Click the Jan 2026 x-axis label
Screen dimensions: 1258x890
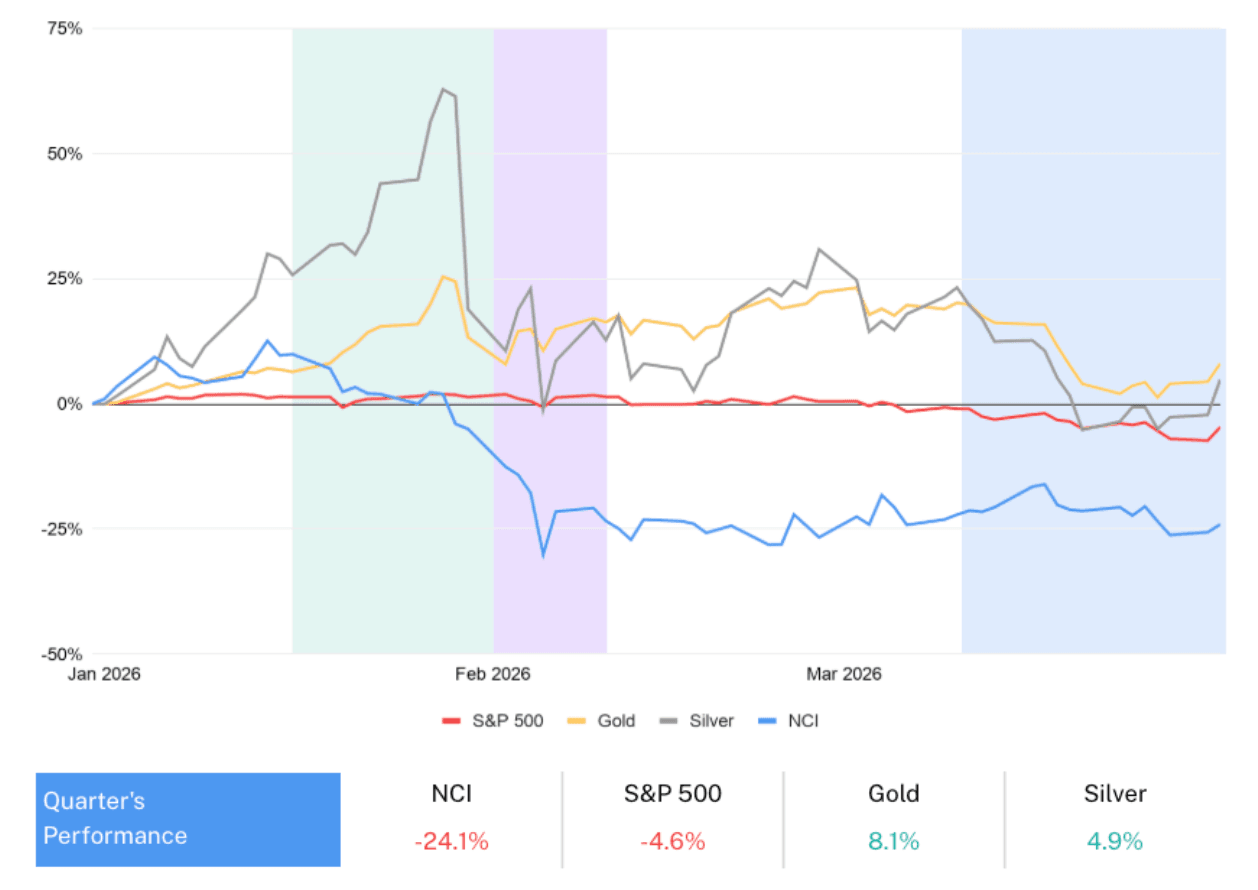104,674
